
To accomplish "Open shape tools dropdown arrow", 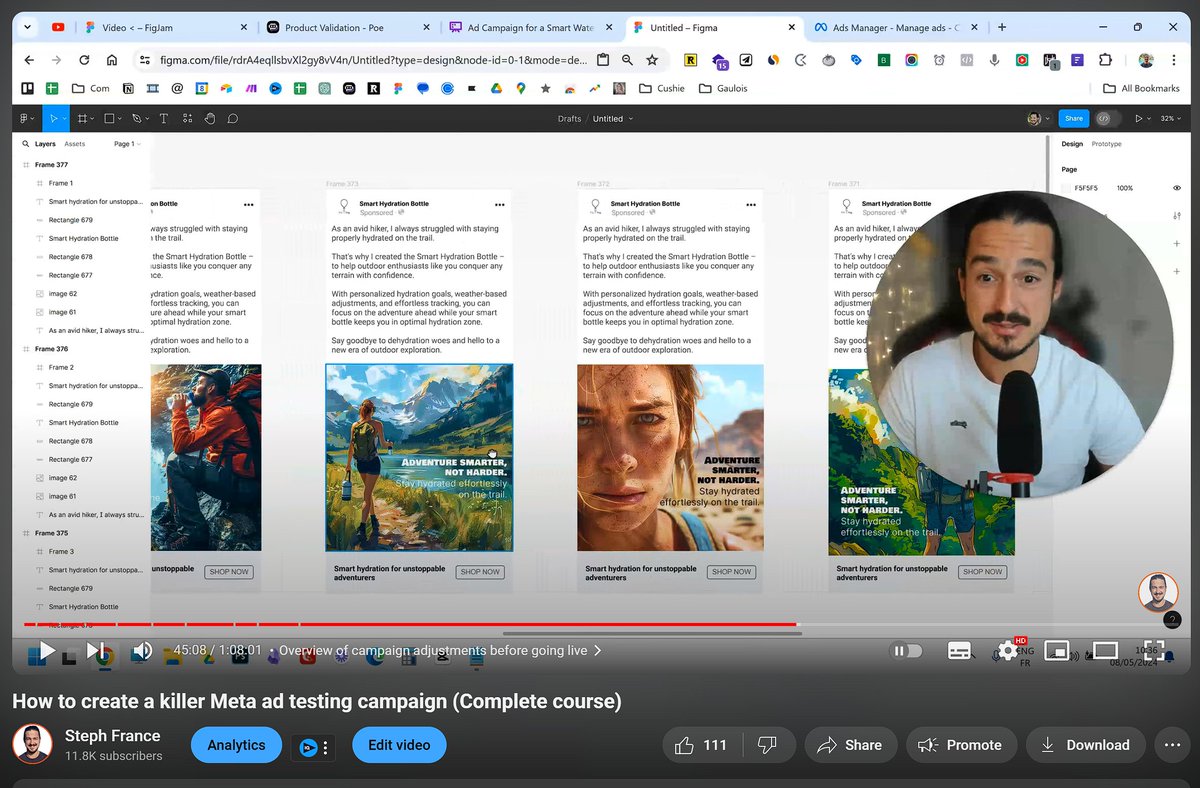I will (x=122, y=118).
